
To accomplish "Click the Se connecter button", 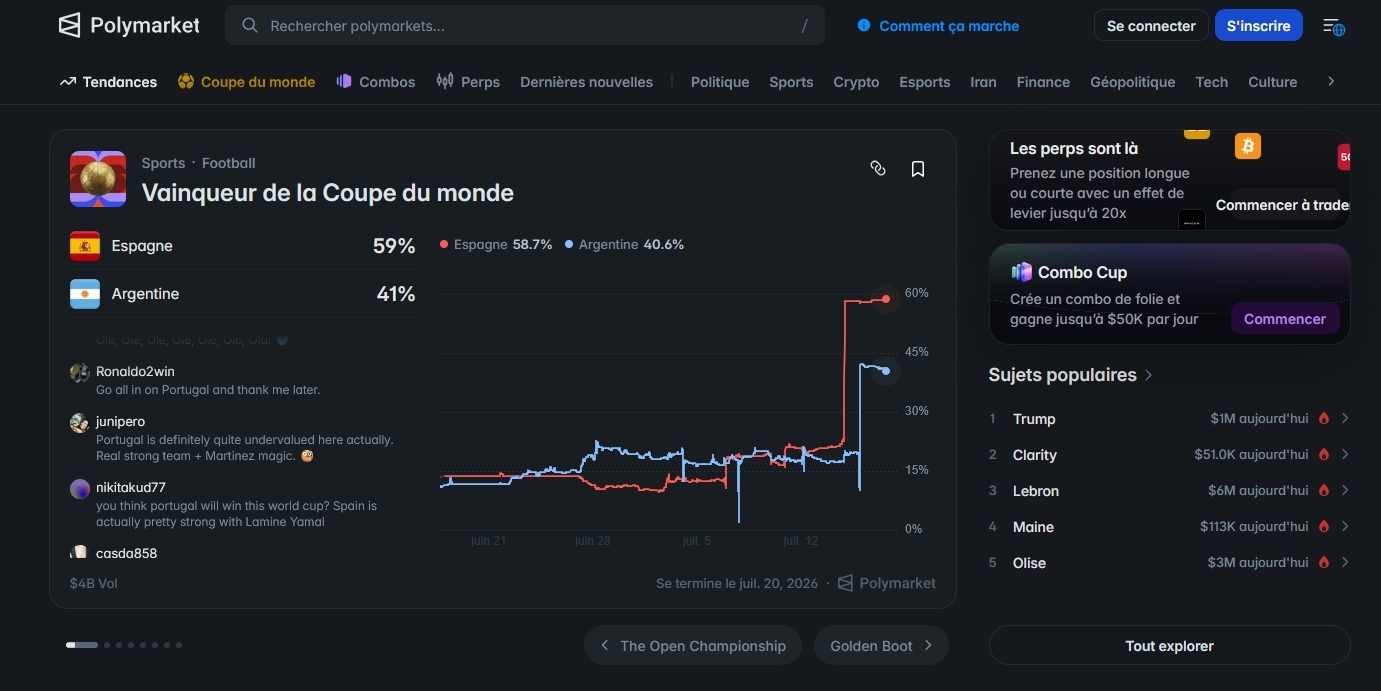I will pyautogui.click(x=1151, y=26).
